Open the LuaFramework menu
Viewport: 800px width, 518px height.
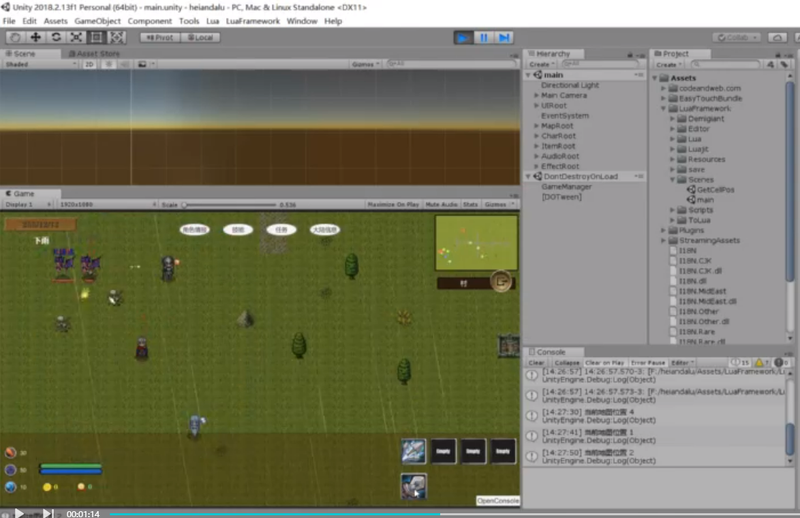pos(253,21)
